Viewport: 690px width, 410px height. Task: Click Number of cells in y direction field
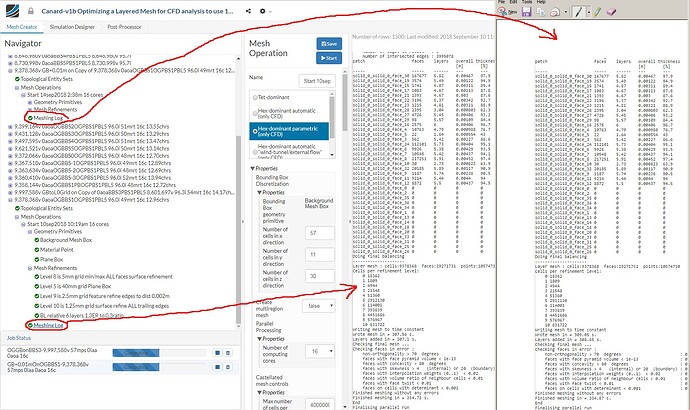[320, 255]
